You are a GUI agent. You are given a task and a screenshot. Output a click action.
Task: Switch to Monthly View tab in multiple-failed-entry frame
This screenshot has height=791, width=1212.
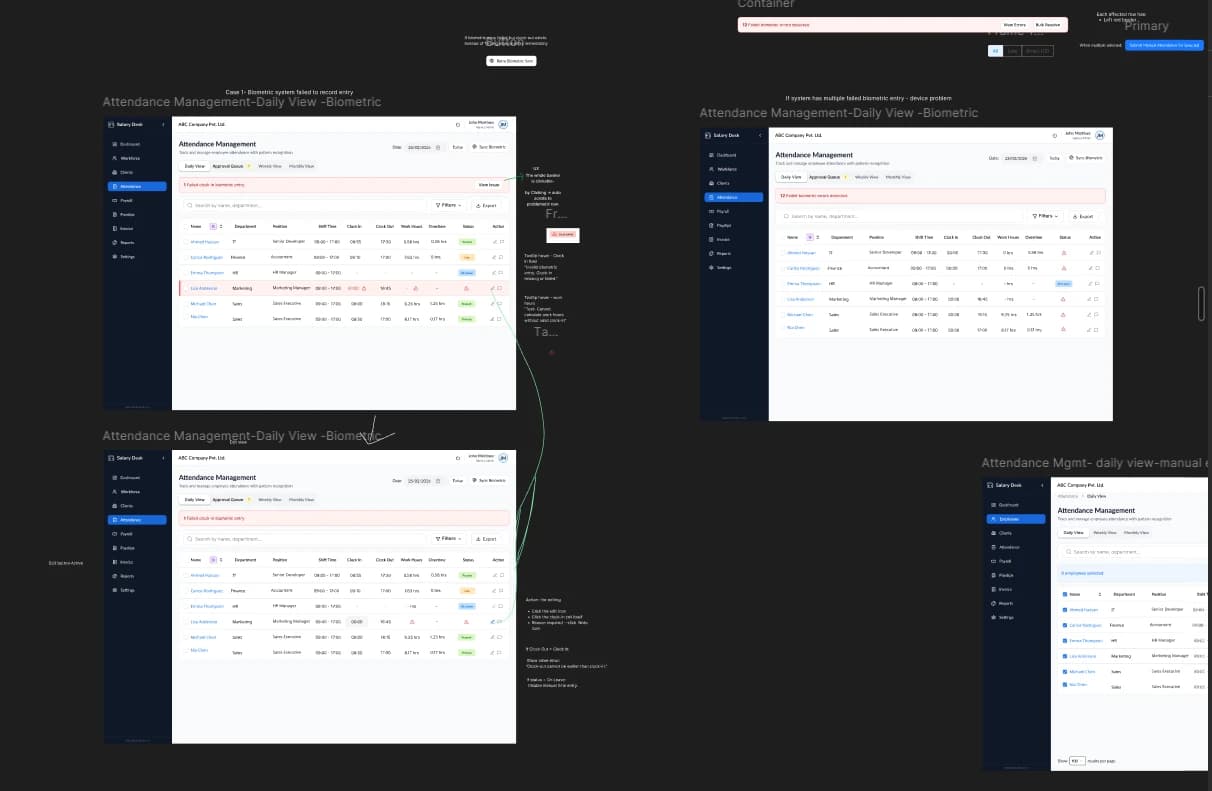(x=898, y=177)
